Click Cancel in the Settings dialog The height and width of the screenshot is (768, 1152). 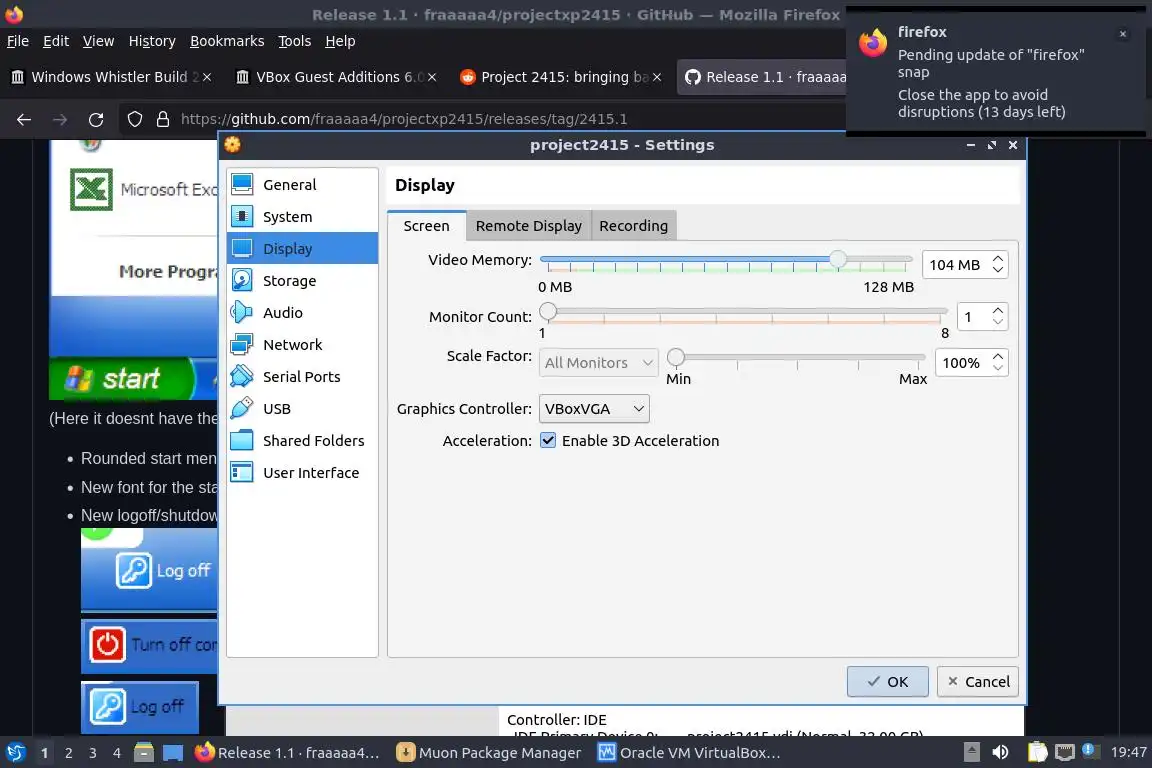pos(978,681)
